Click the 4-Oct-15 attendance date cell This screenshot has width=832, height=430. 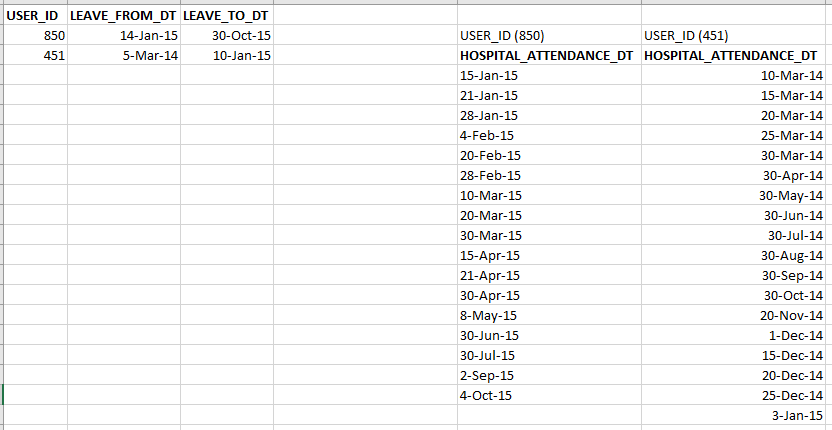(x=549, y=395)
